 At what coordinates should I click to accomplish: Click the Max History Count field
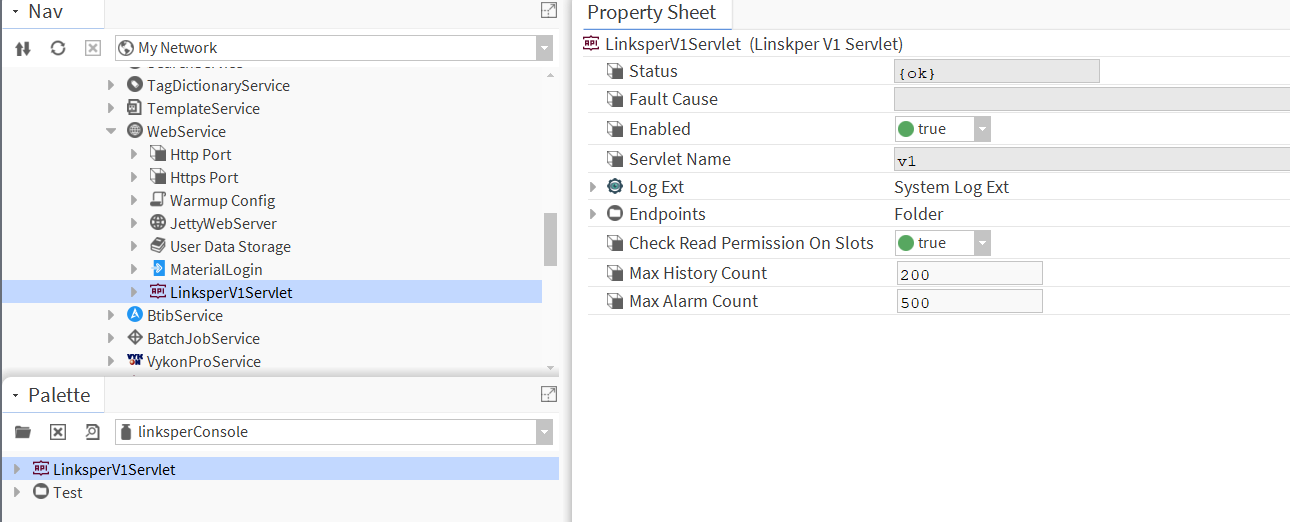point(969,274)
